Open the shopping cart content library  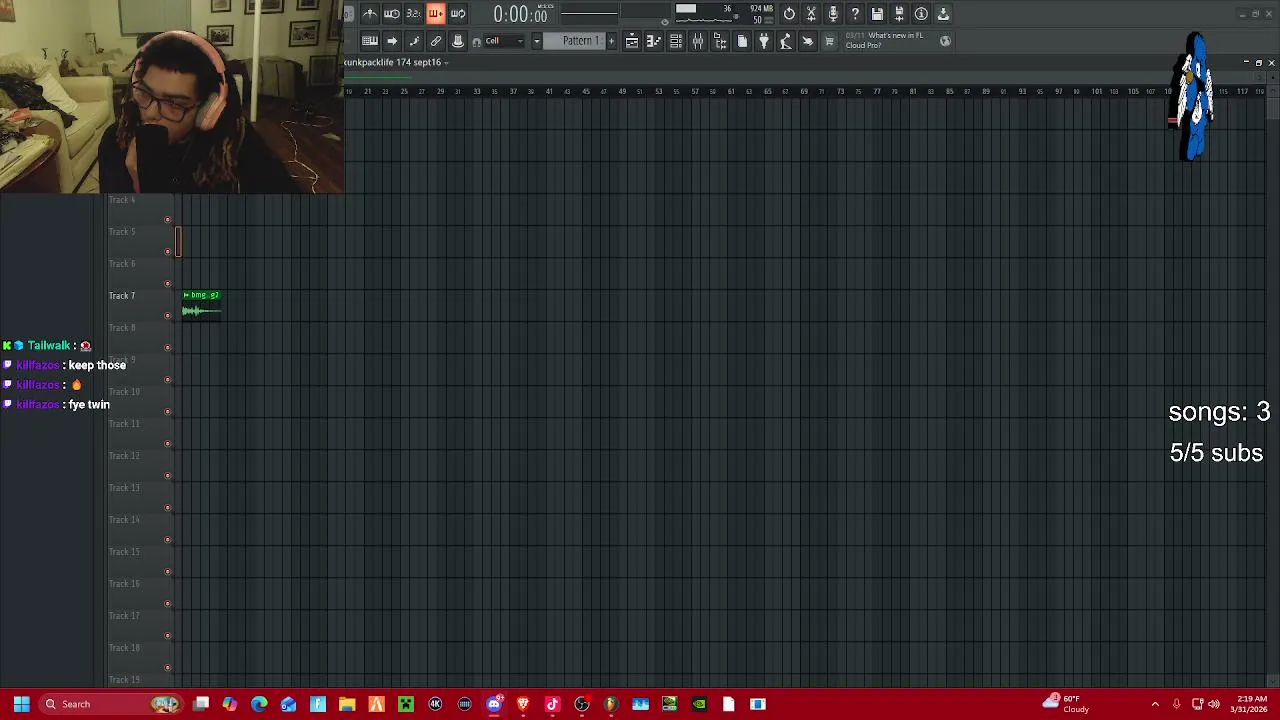coord(829,41)
